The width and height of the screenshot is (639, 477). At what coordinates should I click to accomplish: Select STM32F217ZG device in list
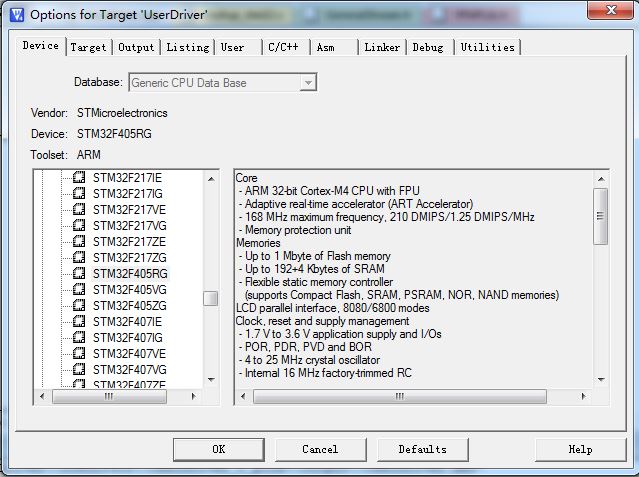(130, 258)
